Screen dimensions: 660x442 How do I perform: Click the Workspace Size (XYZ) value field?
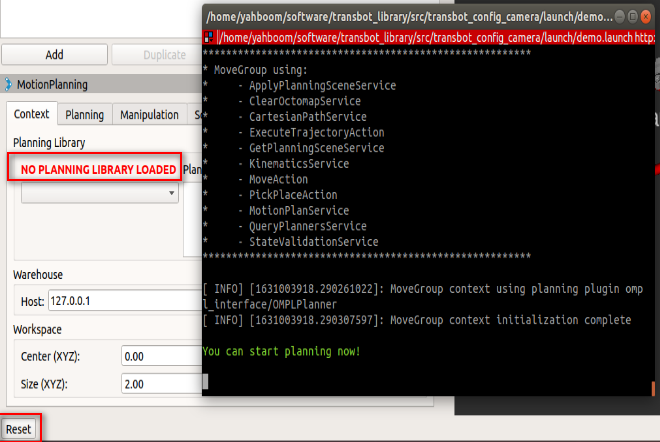coord(162,384)
